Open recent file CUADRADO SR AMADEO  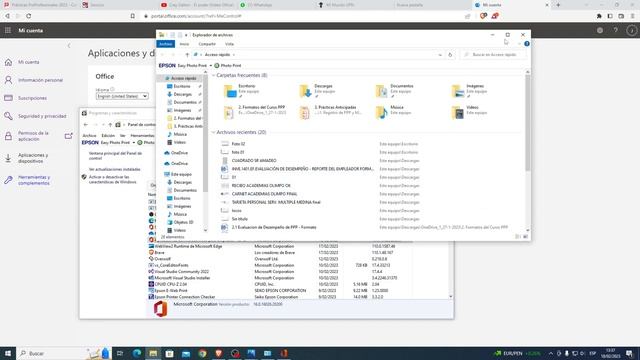pos(254,160)
